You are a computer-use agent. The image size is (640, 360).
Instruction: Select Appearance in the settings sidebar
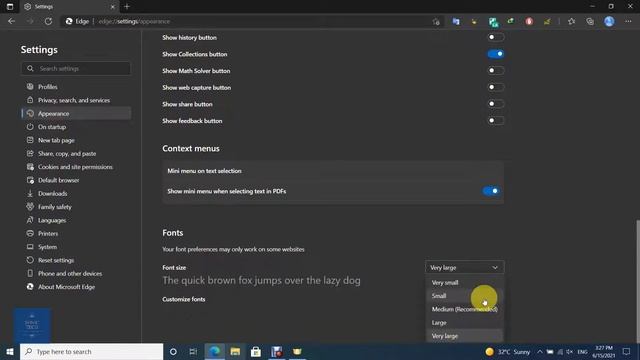pos(76,113)
